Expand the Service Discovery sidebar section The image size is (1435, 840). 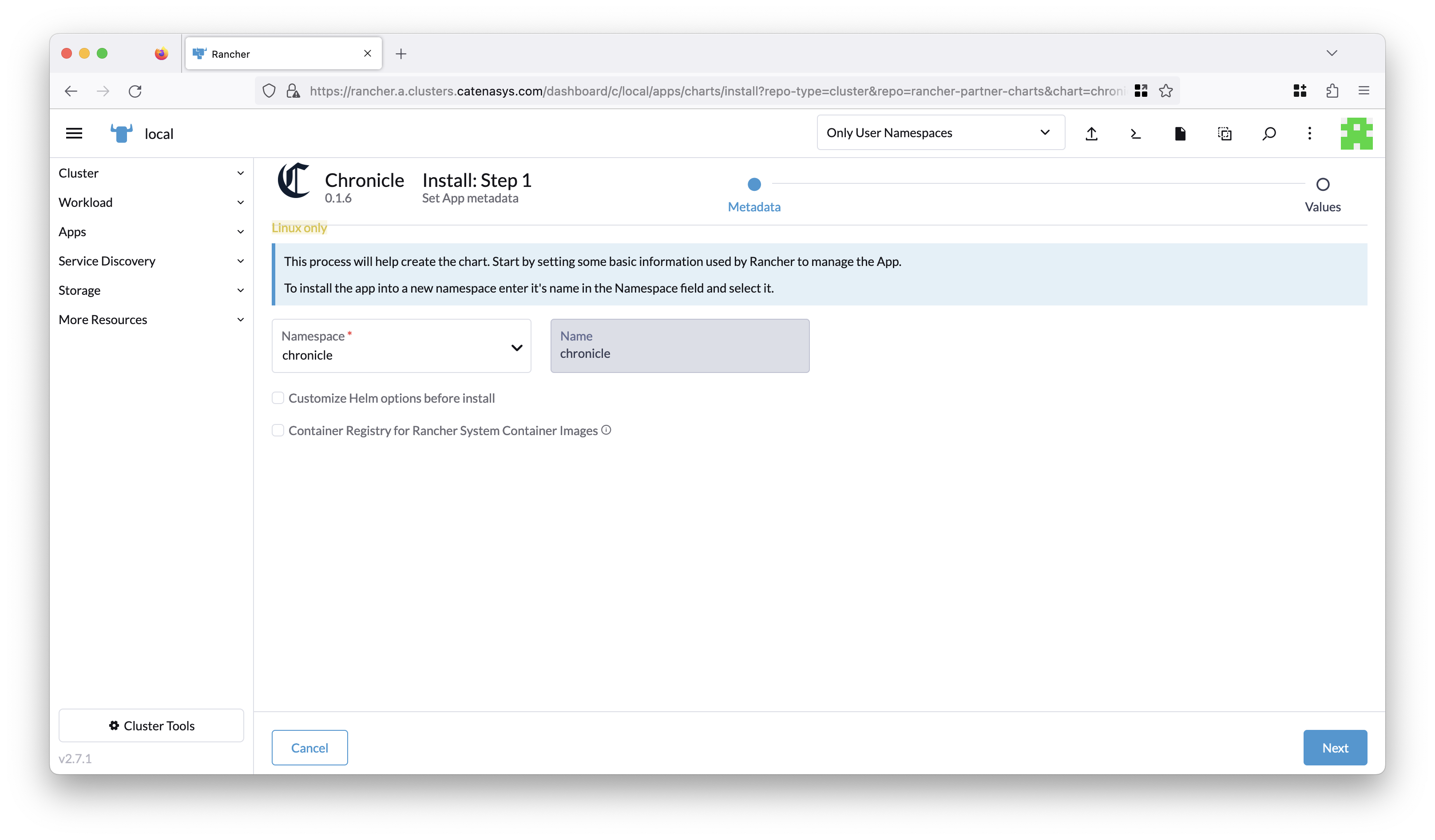151,261
